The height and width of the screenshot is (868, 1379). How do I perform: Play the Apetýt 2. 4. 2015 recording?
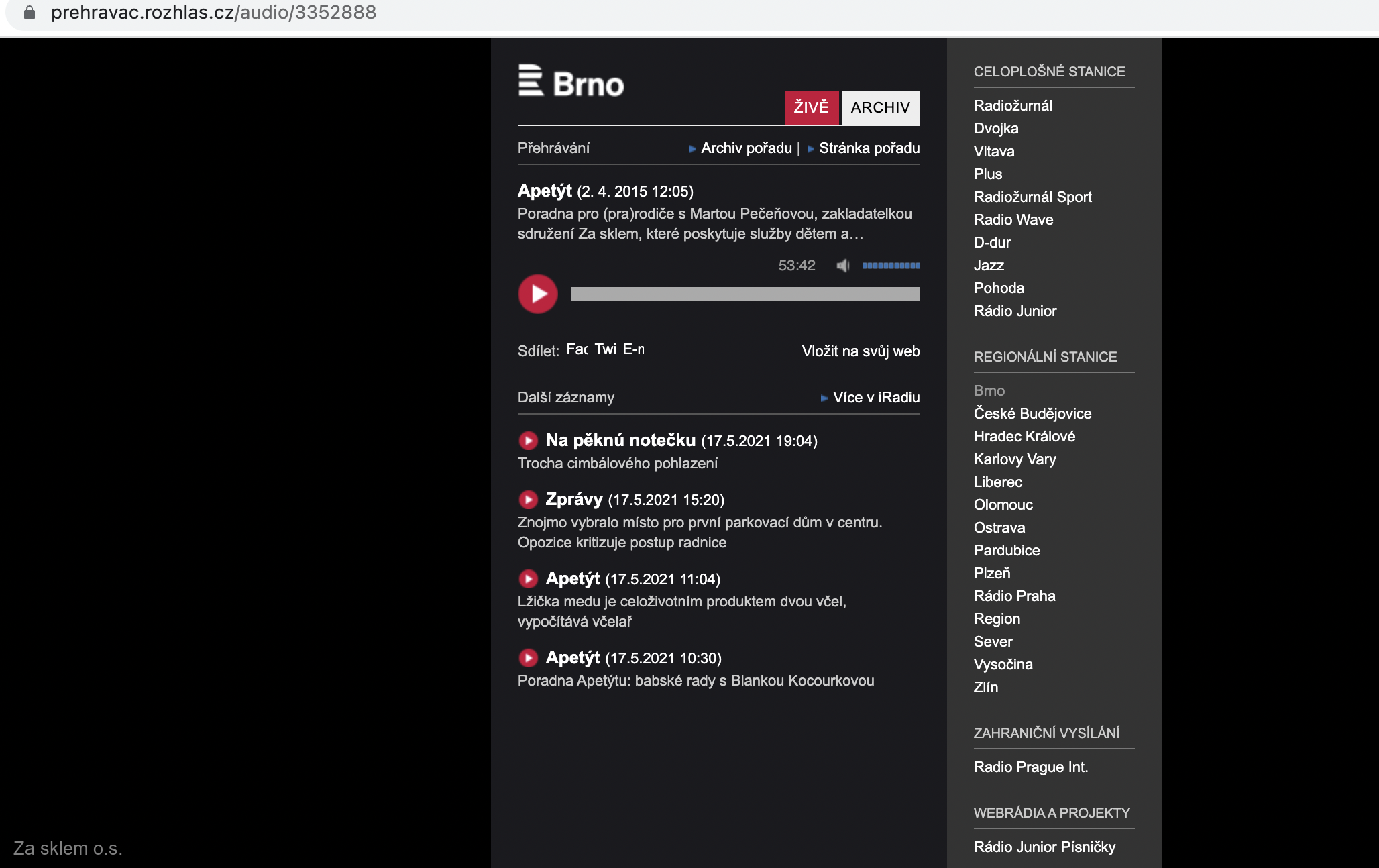point(538,294)
